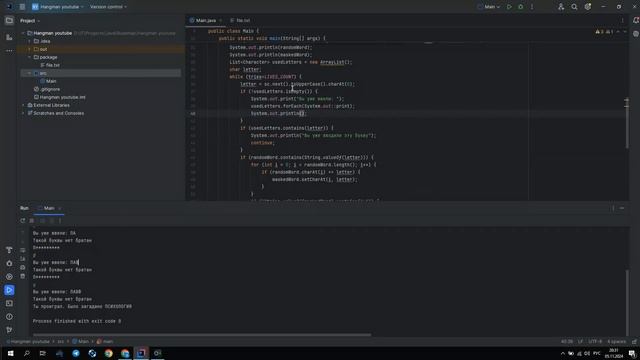Open Run tool window options
The height and width of the screenshot is (360, 640).
point(613,208)
